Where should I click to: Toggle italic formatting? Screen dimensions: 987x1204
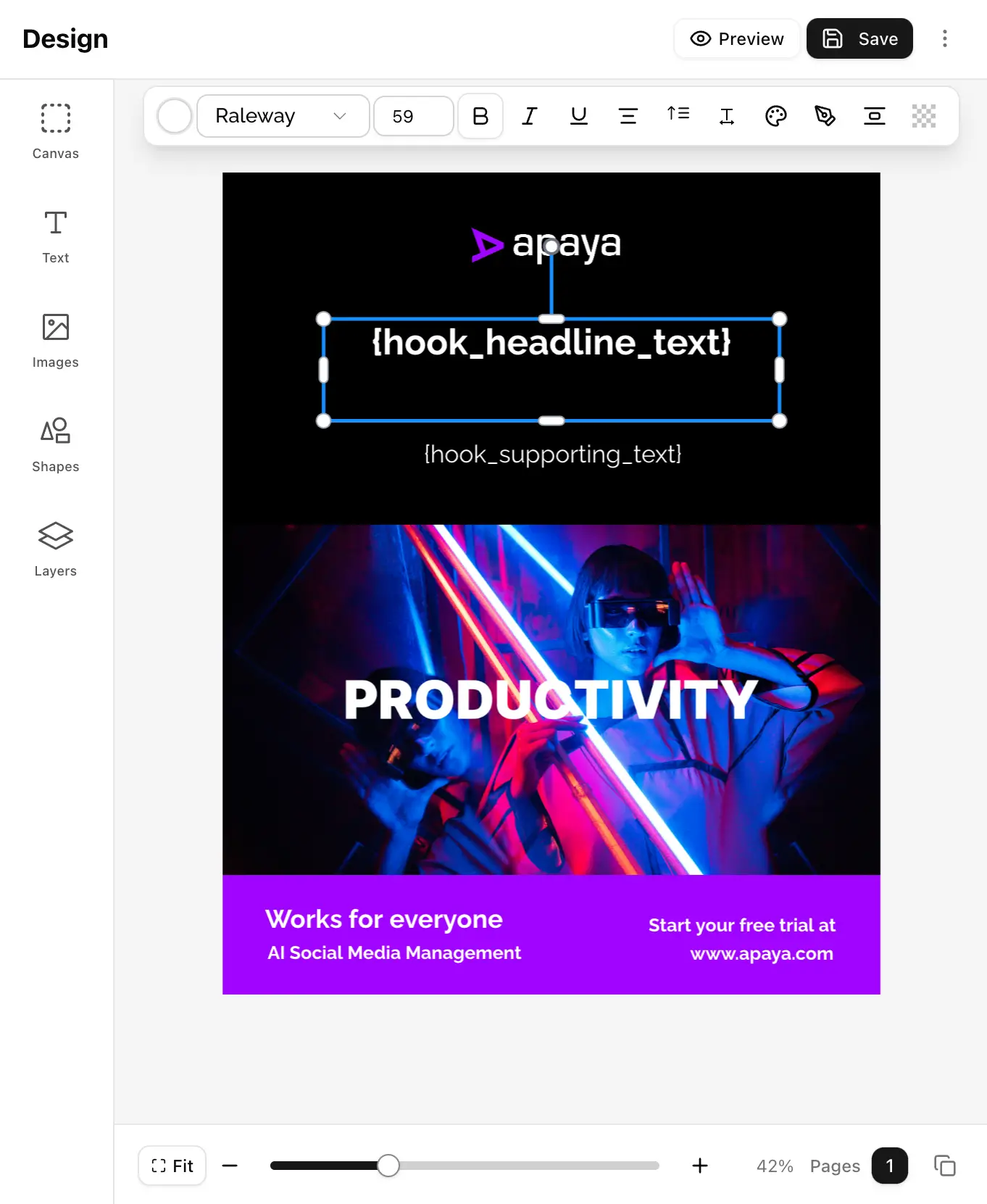529,116
